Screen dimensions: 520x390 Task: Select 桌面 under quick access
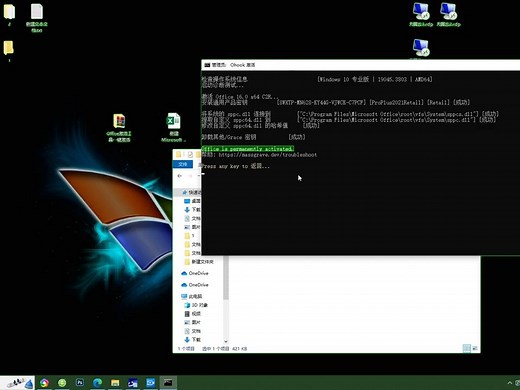(192, 201)
